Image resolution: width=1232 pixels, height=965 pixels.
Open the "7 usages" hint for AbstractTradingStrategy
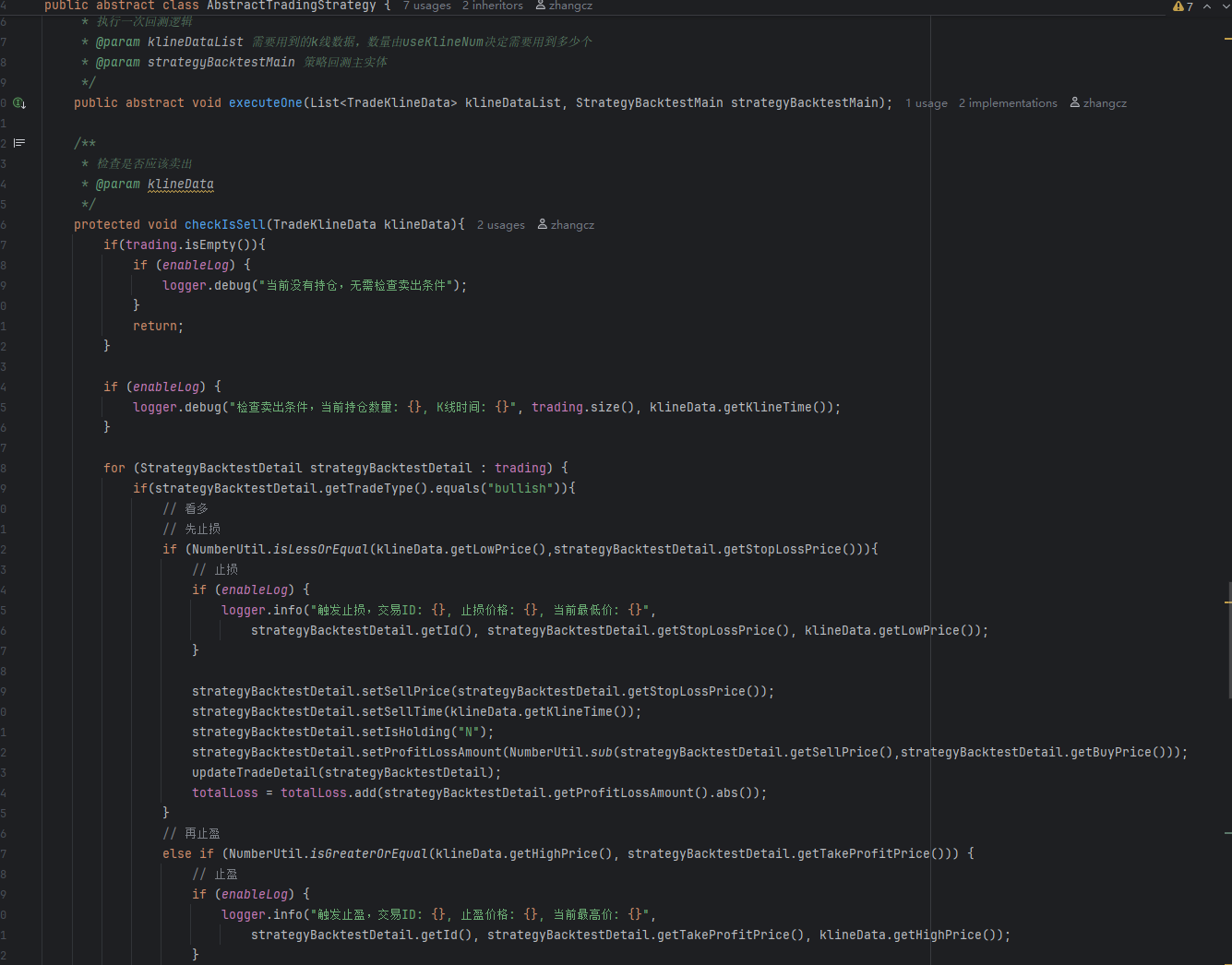tap(426, 6)
